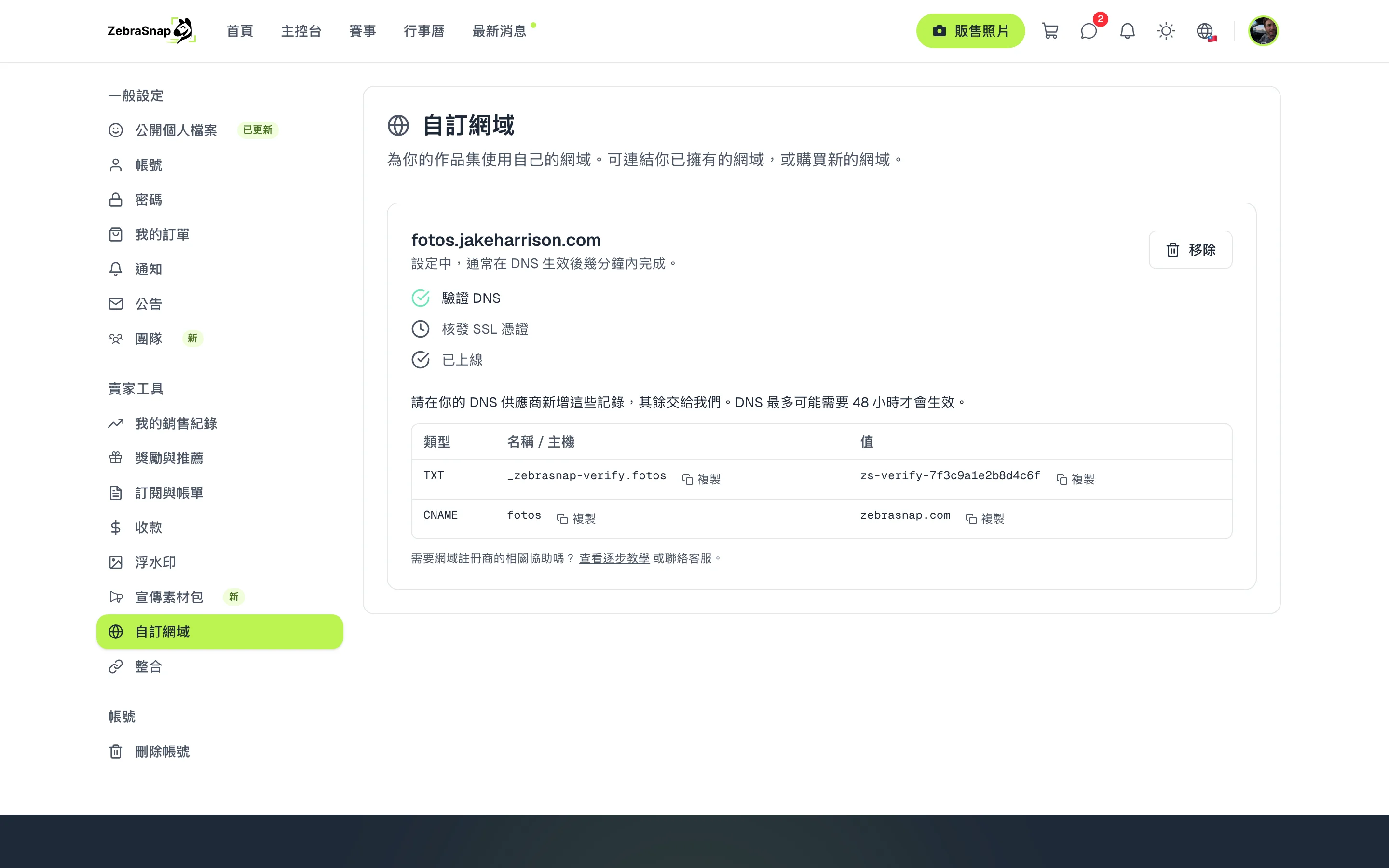The width and height of the screenshot is (1389, 868).
Task: Copy CNAME value zebrasnap.com
Action: pyautogui.click(x=984, y=518)
